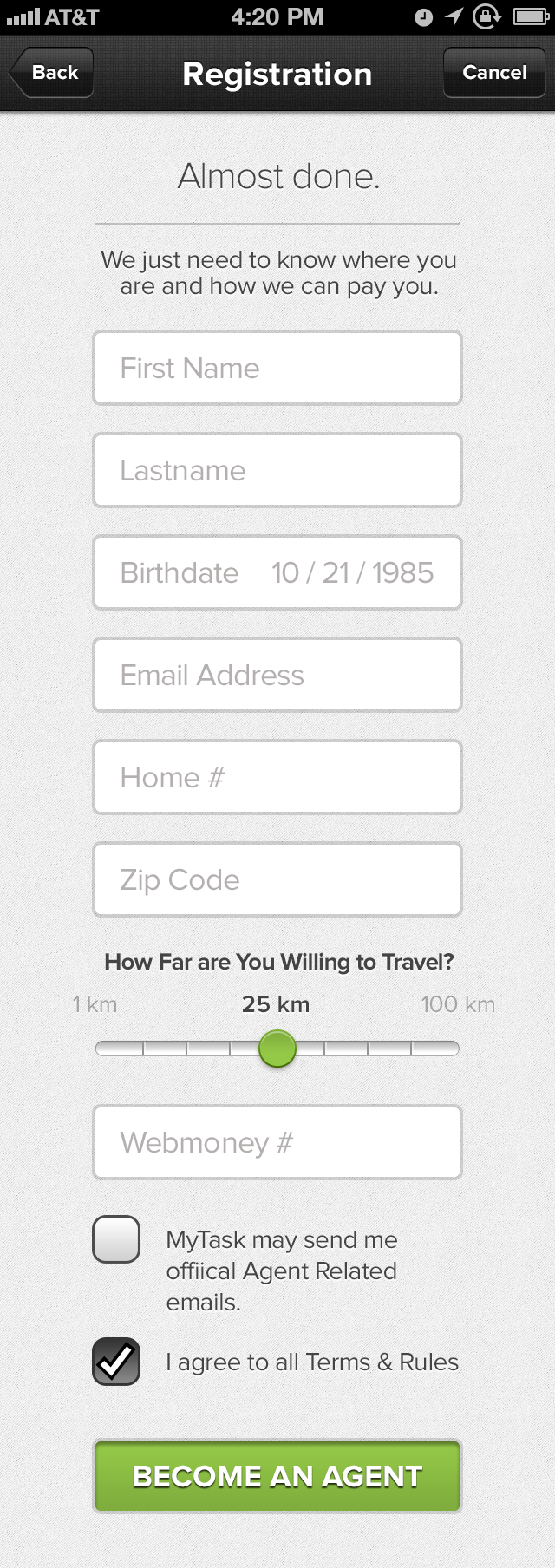Viewport: 555px width, 1568px height.
Task: Open the Birthdate date field
Action: tap(277, 573)
